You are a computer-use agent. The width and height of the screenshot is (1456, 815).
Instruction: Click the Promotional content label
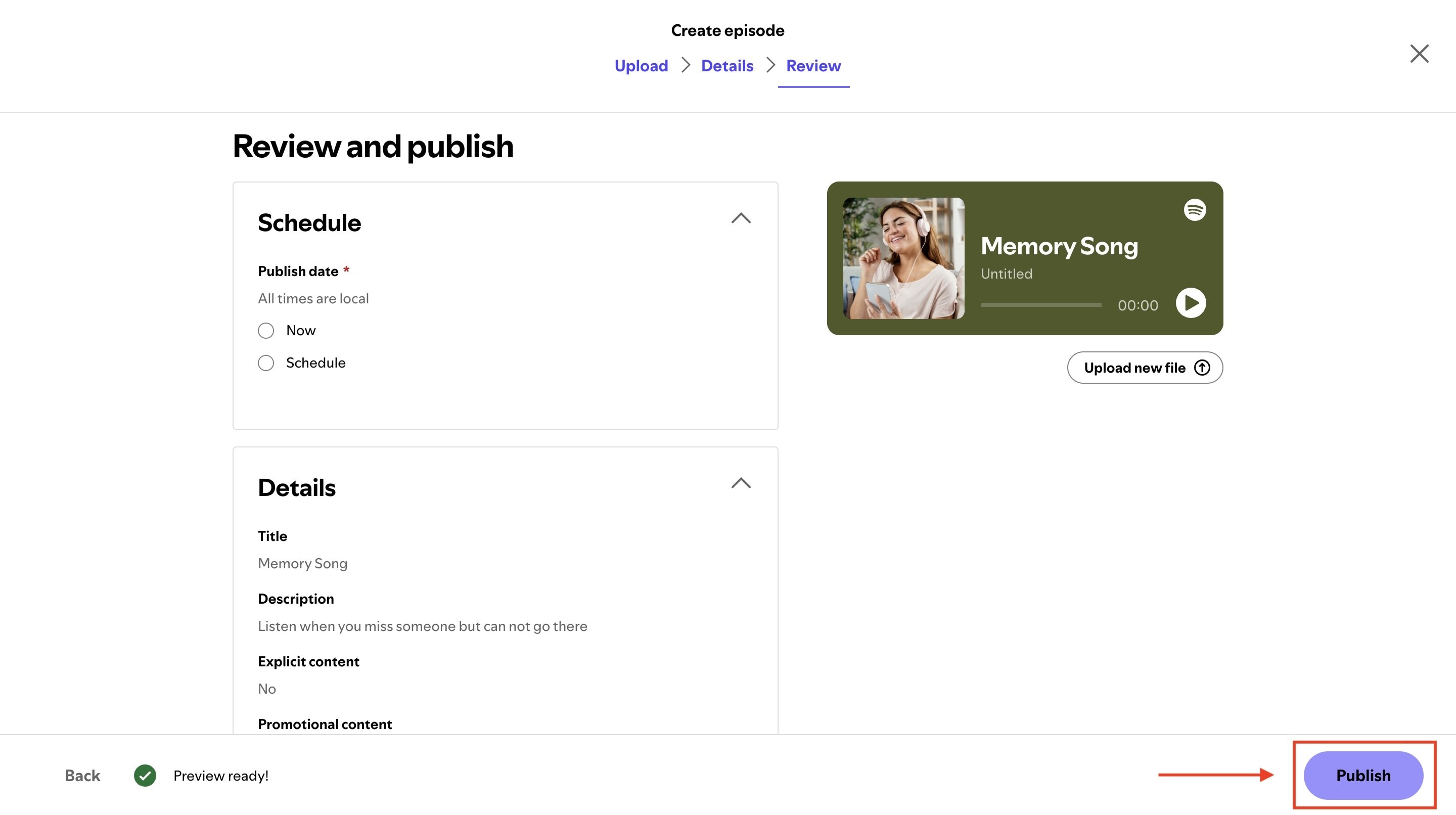coord(325,724)
